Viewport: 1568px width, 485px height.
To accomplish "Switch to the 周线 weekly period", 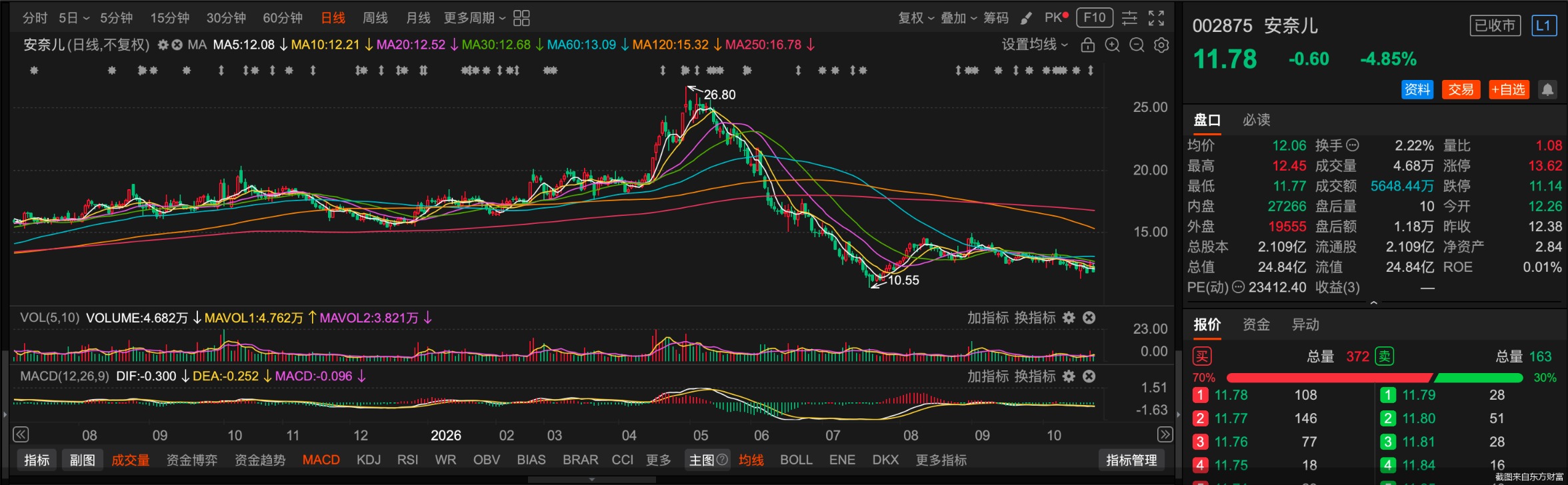I will tap(375, 18).
